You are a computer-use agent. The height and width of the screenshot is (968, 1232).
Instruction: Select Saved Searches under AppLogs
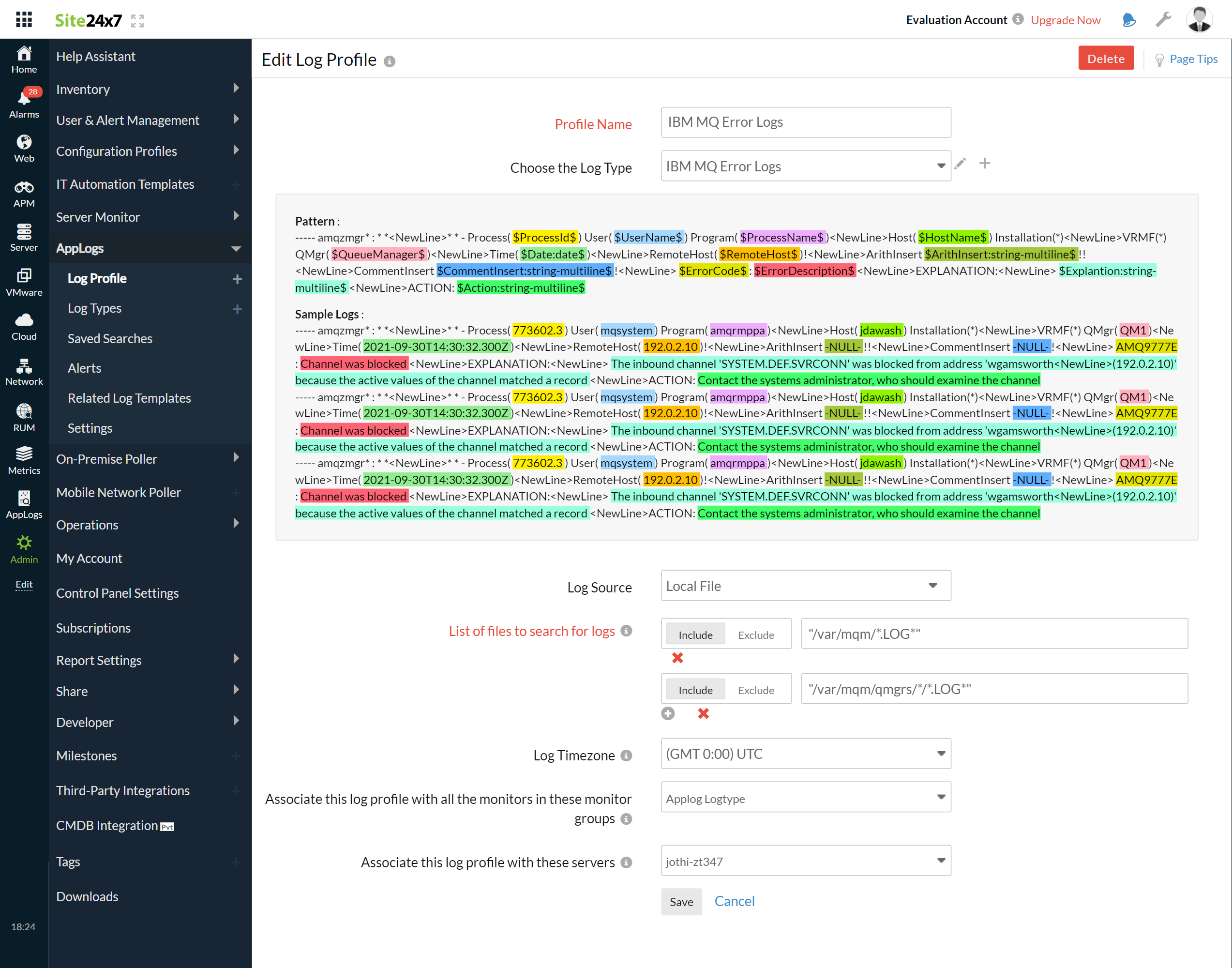pyautogui.click(x=109, y=338)
